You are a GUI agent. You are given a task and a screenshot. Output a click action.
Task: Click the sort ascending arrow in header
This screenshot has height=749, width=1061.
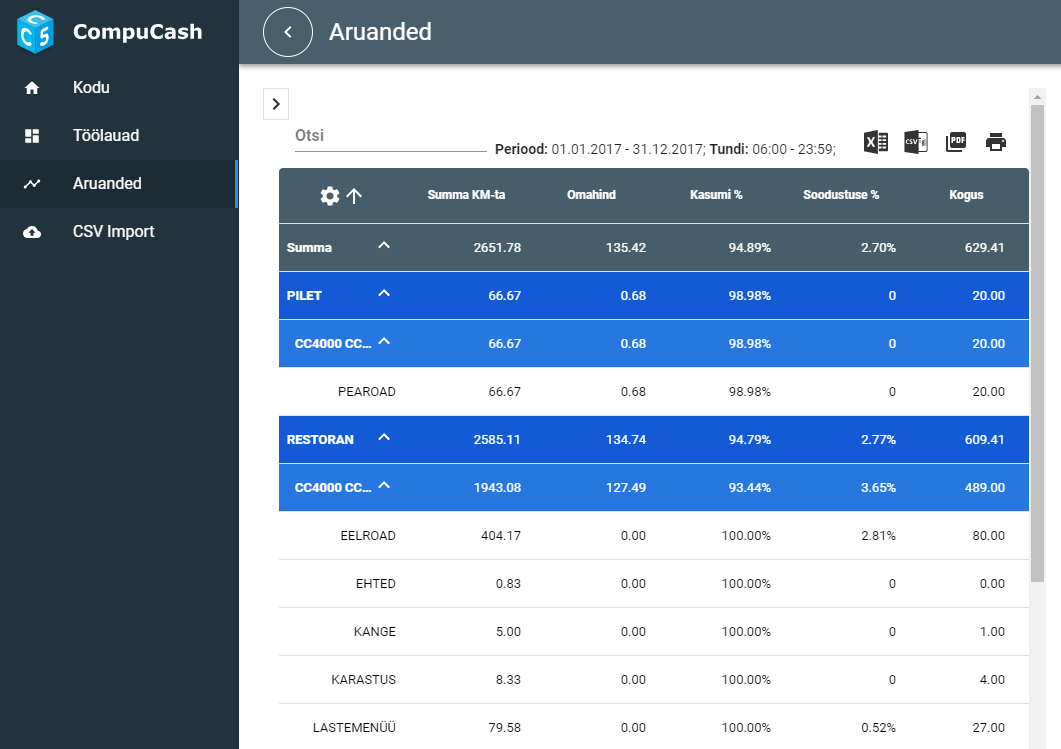pos(354,196)
